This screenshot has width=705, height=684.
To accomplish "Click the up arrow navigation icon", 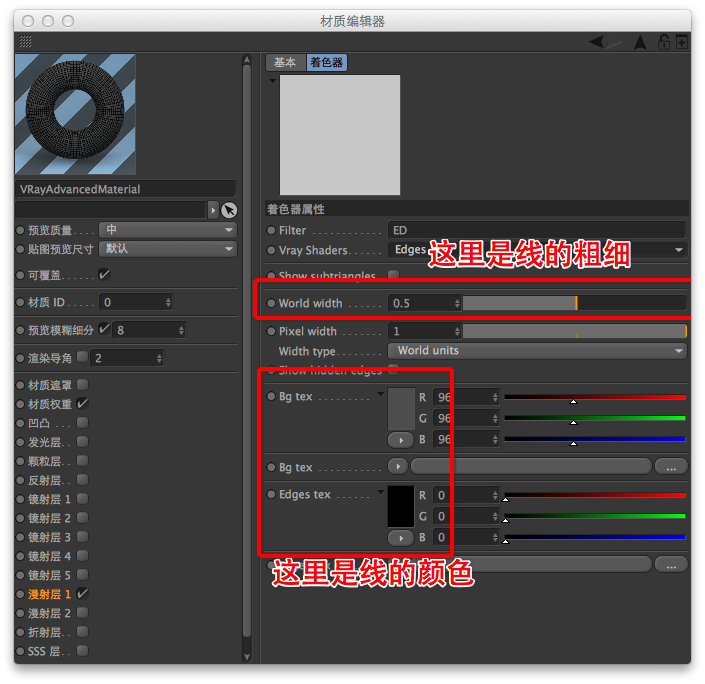I will click(640, 42).
